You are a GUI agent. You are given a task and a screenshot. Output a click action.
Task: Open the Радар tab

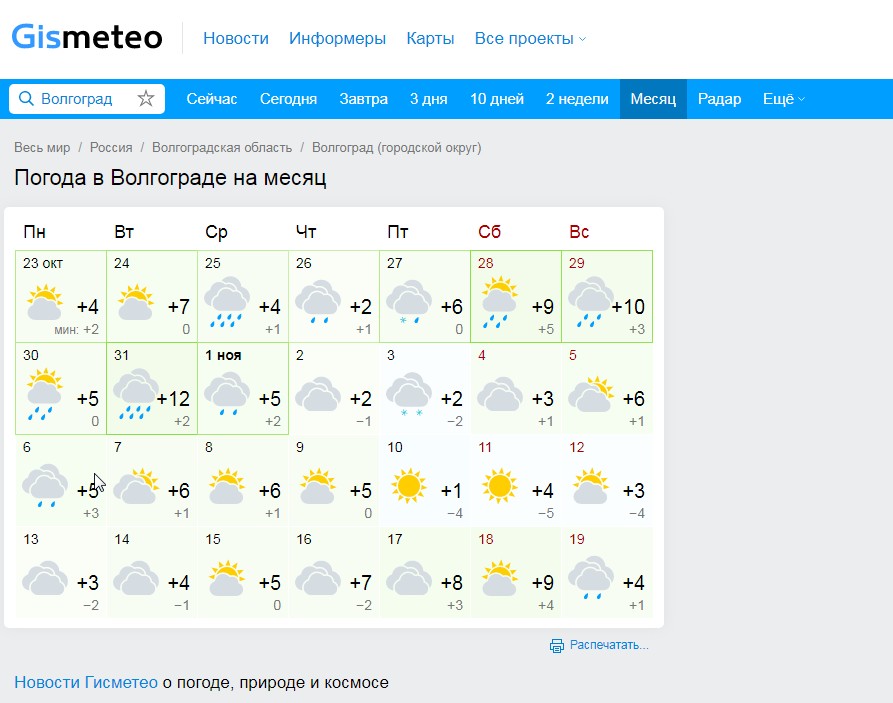[x=719, y=99]
